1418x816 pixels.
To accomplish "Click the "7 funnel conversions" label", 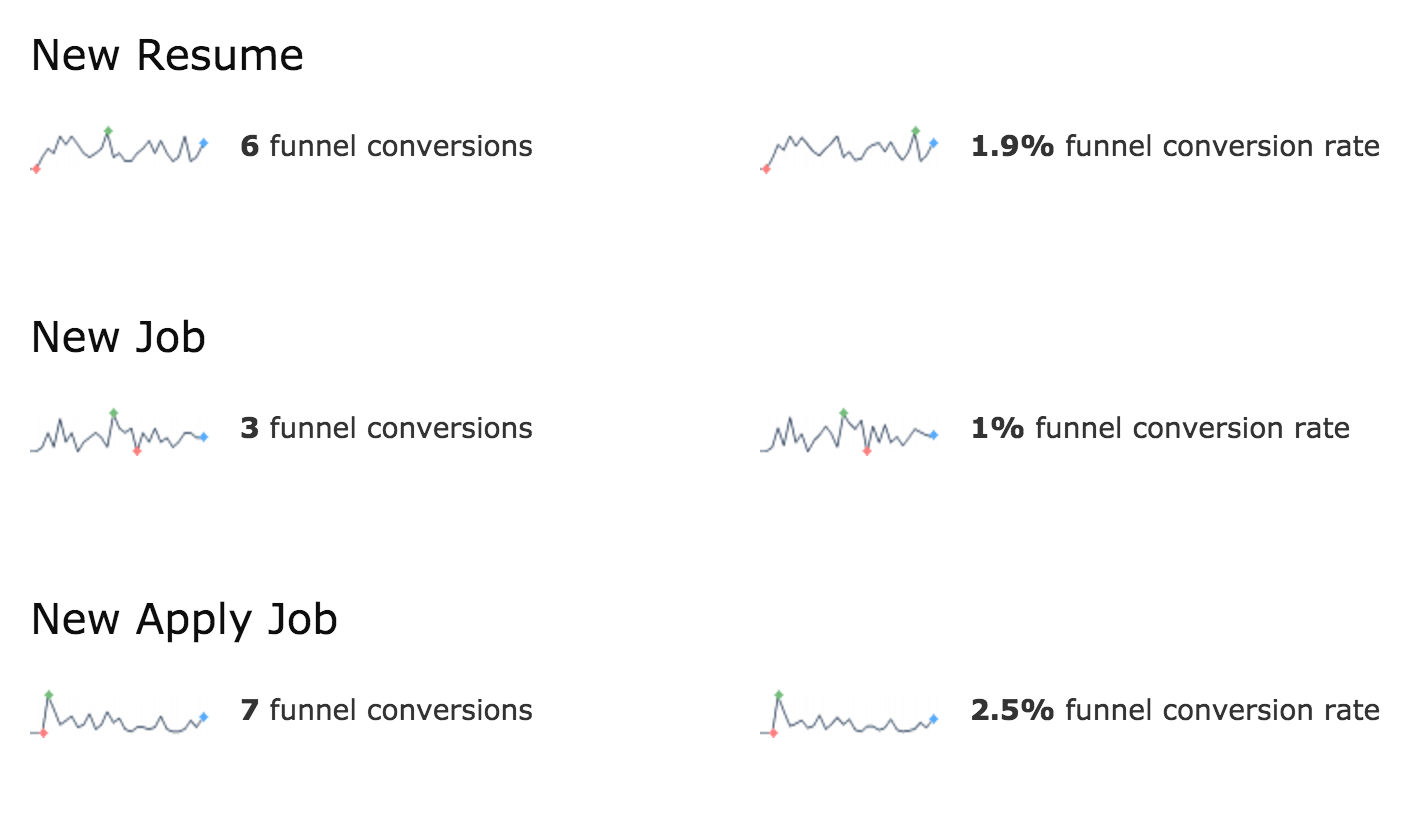I will [x=386, y=711].
